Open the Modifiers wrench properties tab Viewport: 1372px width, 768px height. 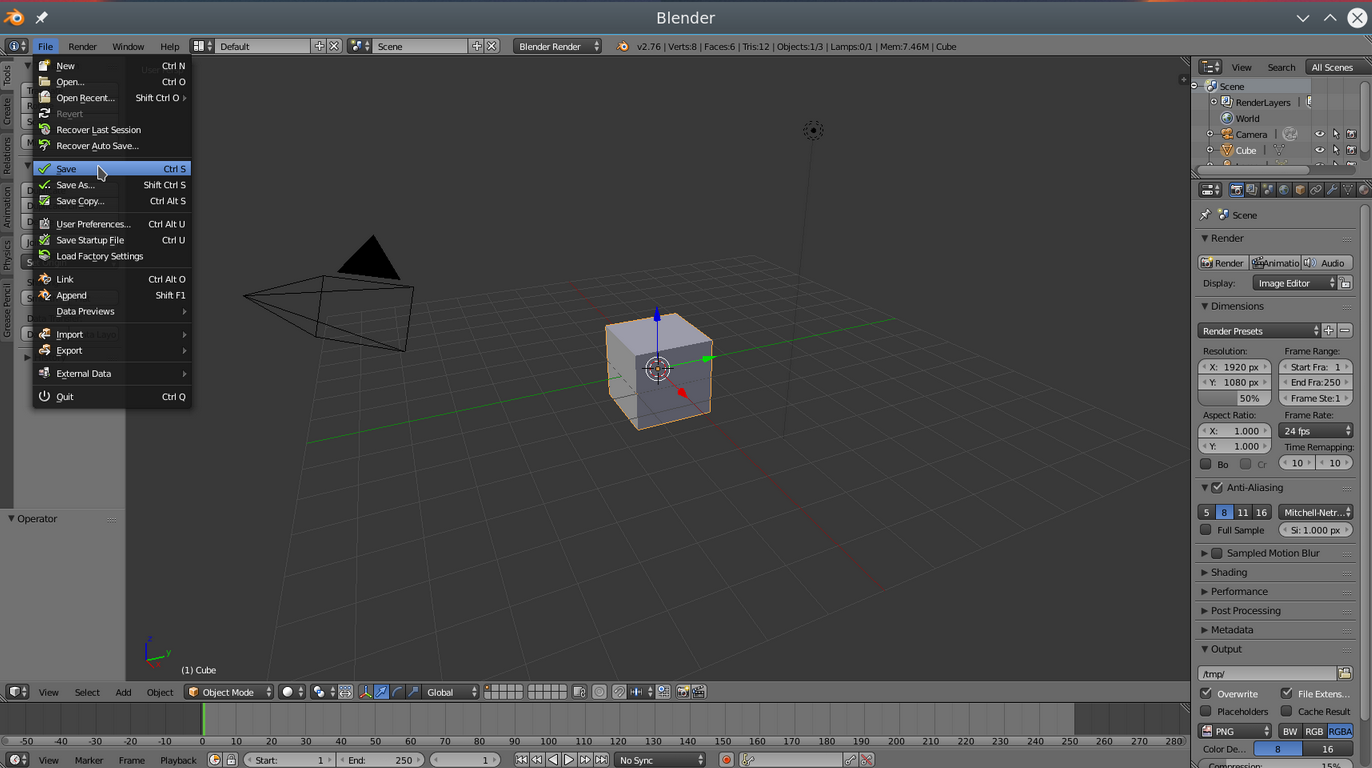1332,190
